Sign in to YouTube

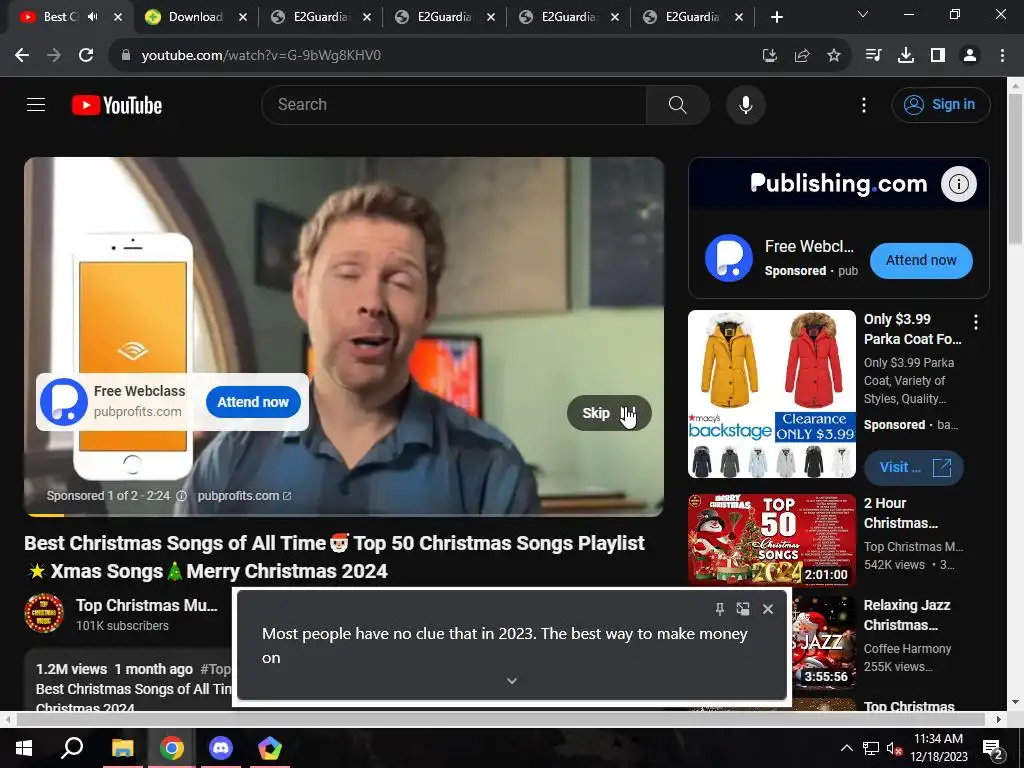pos(941,104)
